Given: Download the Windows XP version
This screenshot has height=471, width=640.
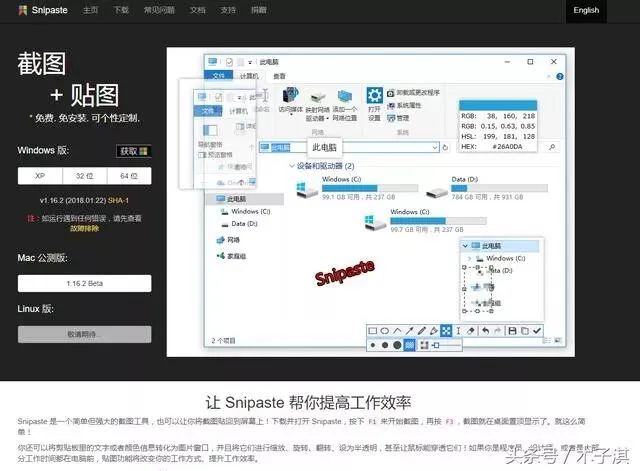Looking at the screenshot, I should coord(40,176).
